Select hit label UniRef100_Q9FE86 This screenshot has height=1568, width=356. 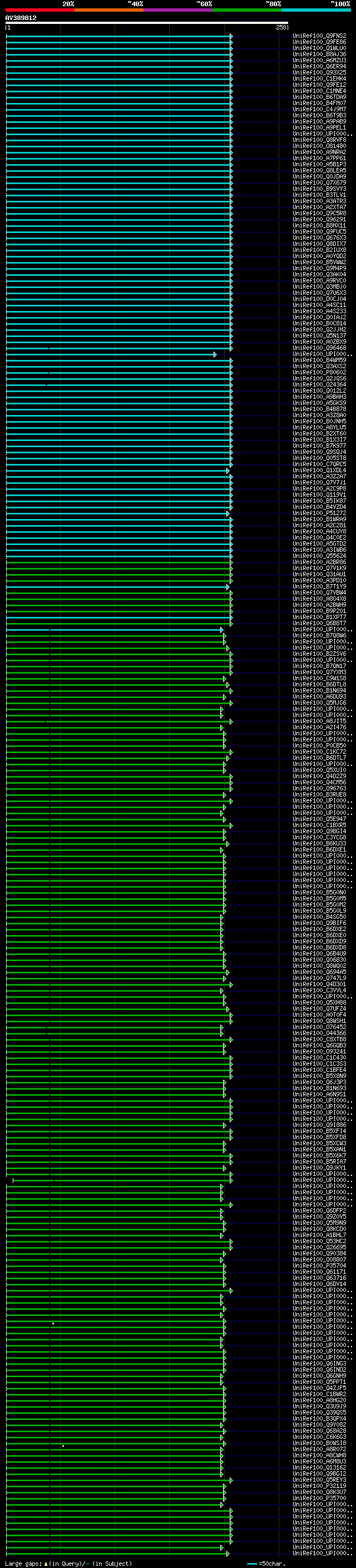(319, 42)
